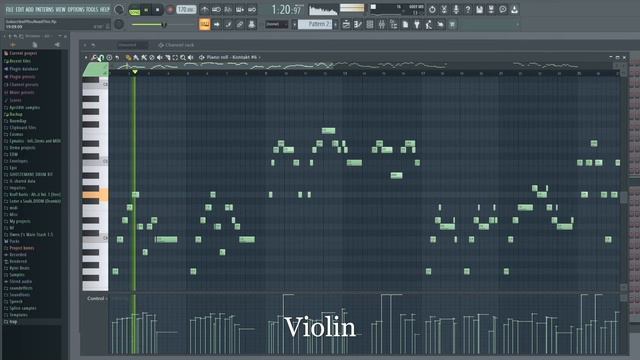Click the shopping cart icon
The width and height of the screenshot is (640, 360).
pyautogui.click(x=452, y=24)
